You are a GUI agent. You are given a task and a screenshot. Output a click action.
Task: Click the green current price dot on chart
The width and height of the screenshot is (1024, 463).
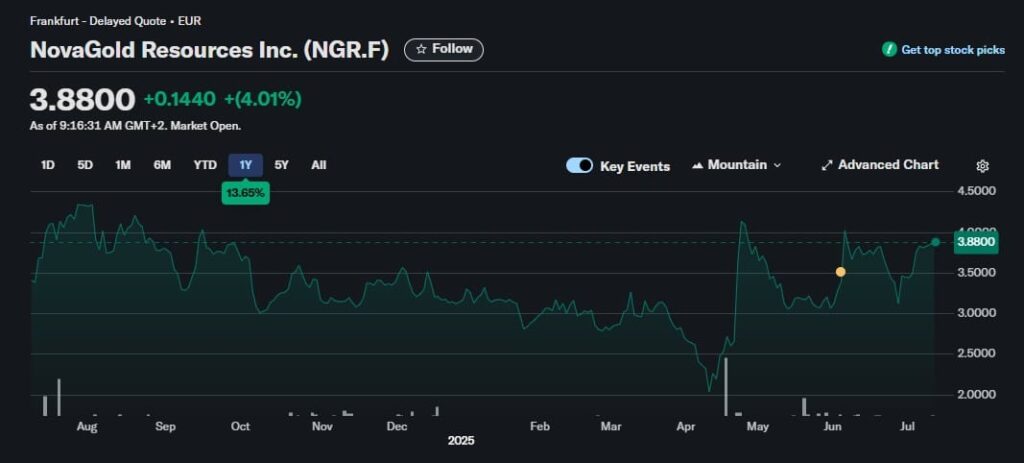[x=936, y=242]
